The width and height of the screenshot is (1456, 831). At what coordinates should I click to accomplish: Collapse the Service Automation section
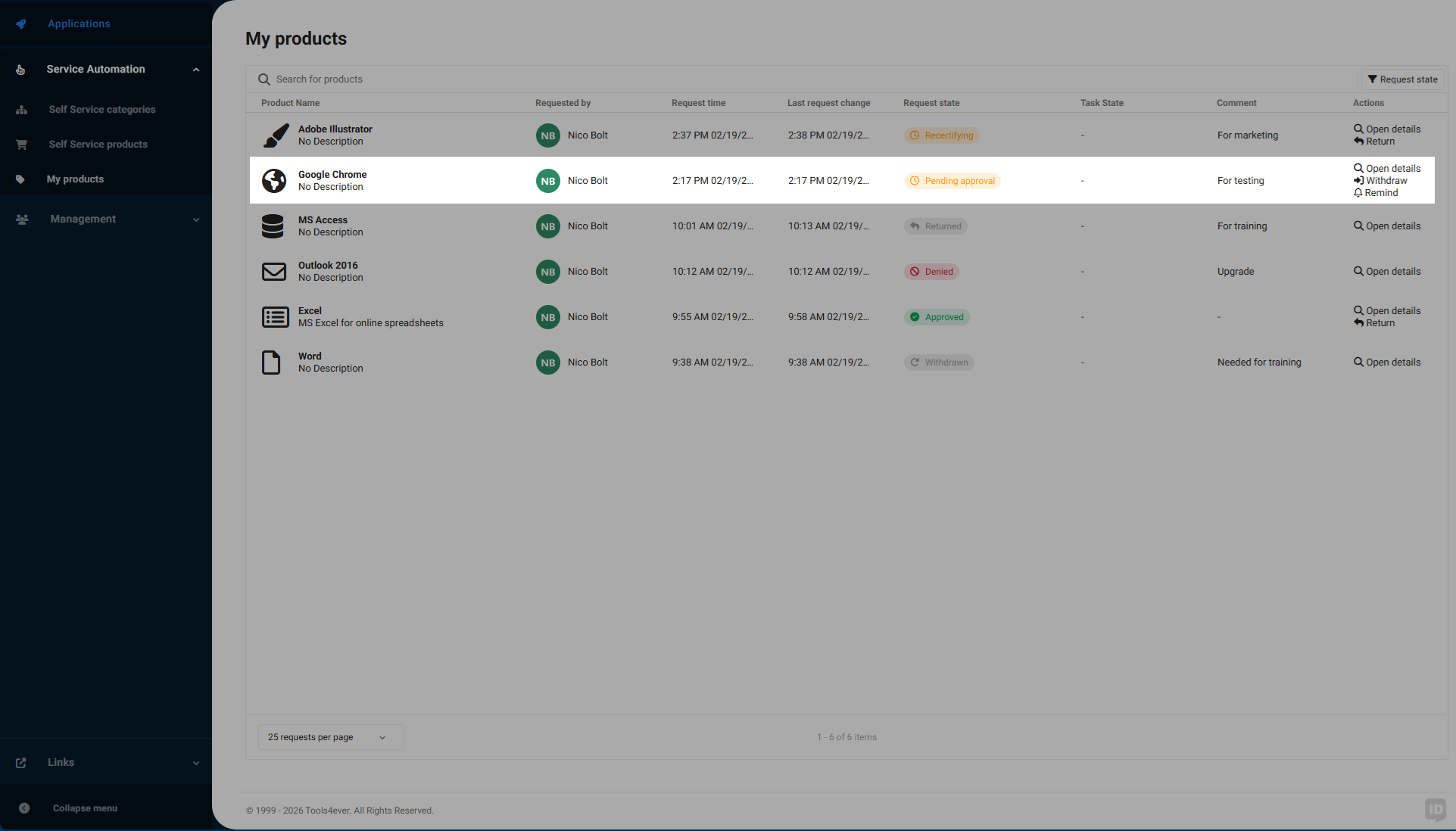[196, 69]
